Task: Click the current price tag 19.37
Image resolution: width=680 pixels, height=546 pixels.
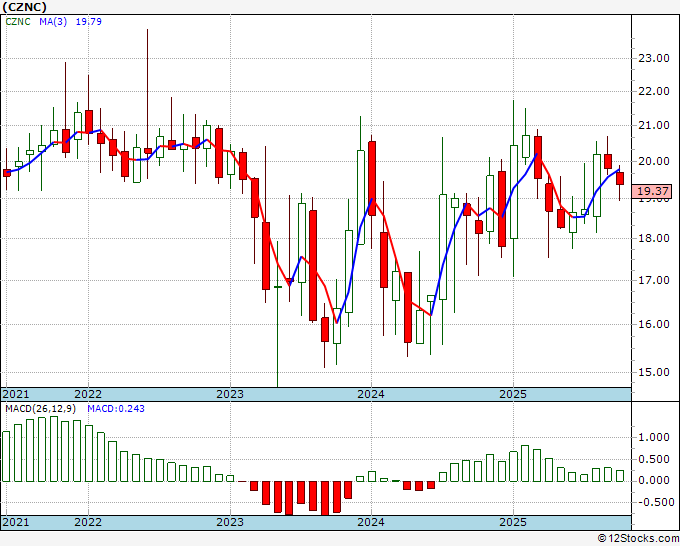Action: click(x=652, y=191)
